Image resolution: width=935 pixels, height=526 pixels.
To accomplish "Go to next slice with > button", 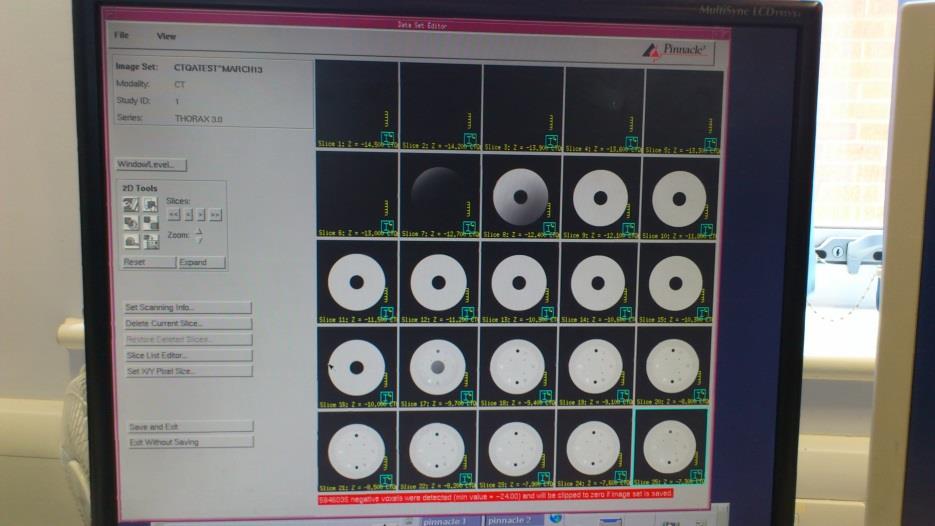I will (201, 215).
